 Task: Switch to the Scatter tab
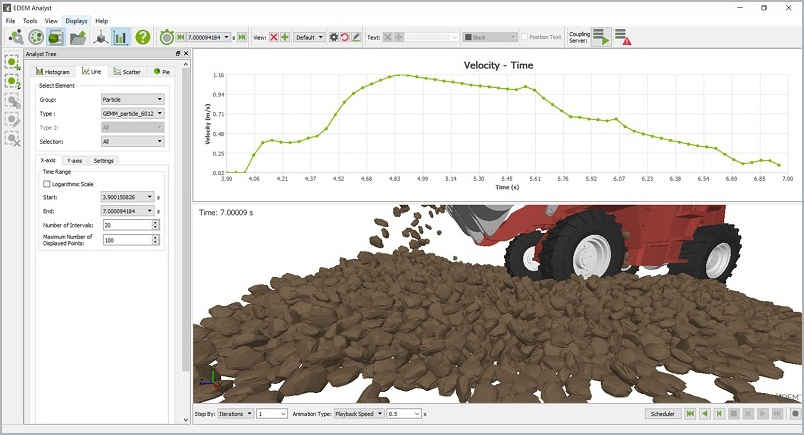127,72
